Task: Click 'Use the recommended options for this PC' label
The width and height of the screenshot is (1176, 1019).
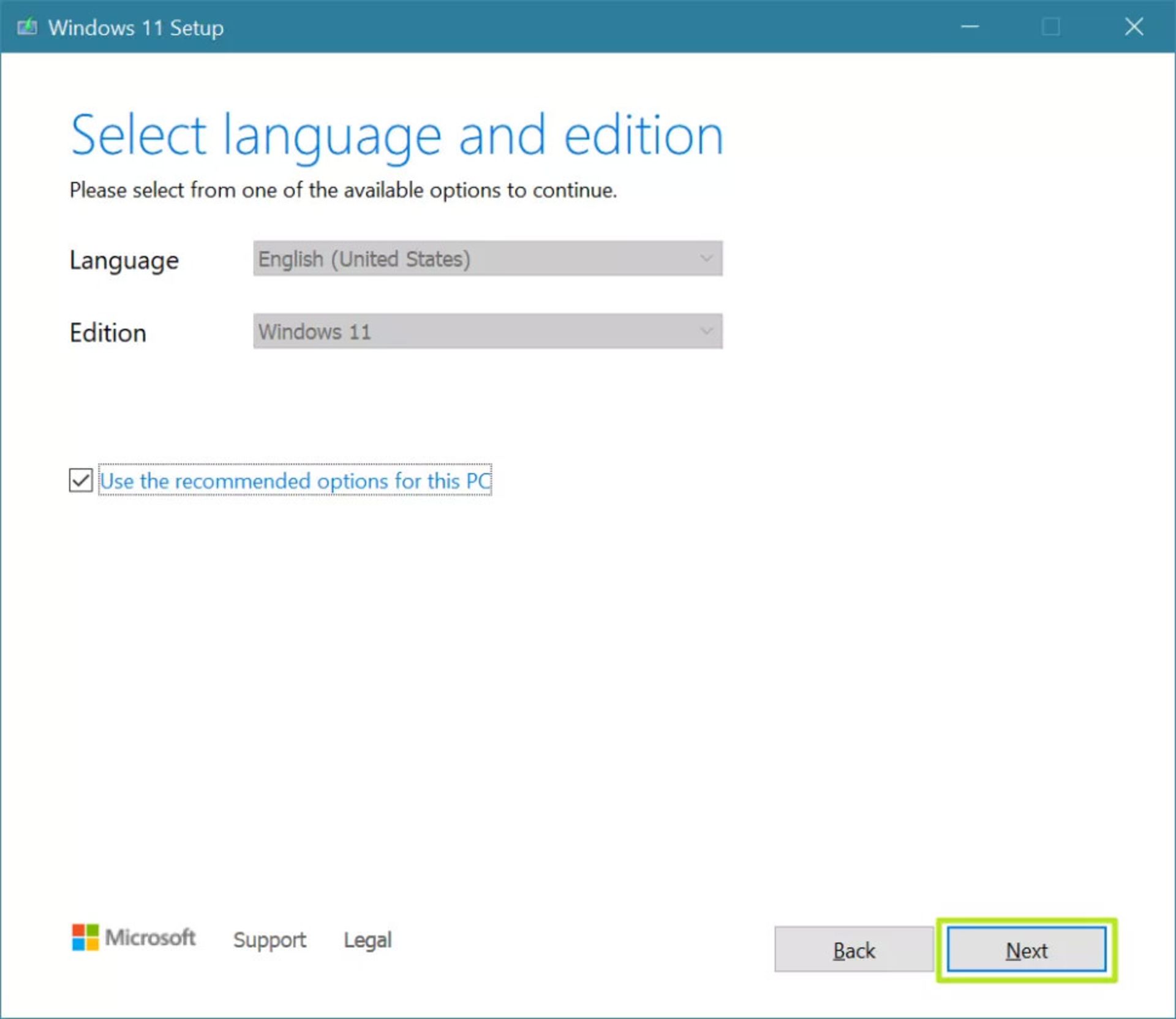Action: [x=295, y=480]
